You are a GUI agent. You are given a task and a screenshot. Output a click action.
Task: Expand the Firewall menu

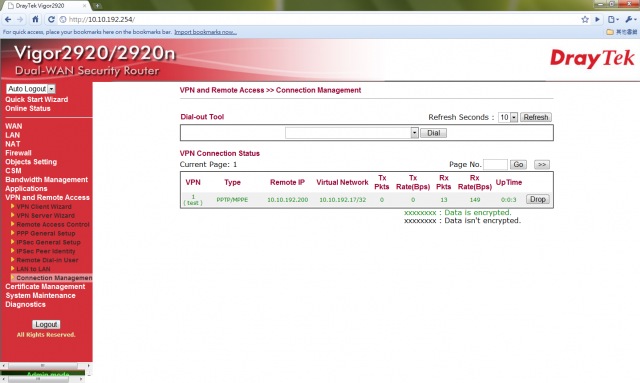coord(18,153)
